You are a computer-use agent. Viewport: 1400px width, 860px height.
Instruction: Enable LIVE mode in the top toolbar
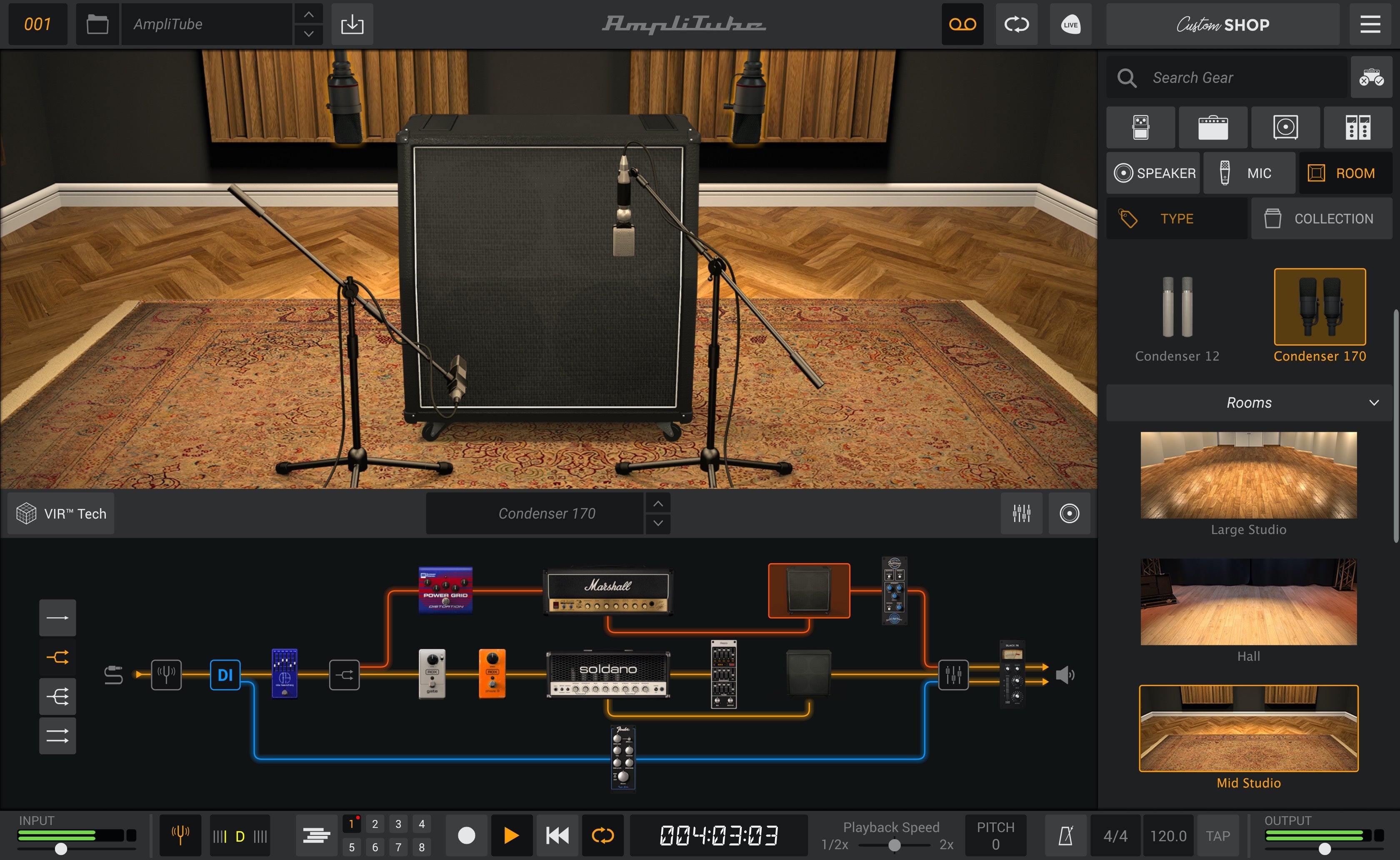point(1070,24)
